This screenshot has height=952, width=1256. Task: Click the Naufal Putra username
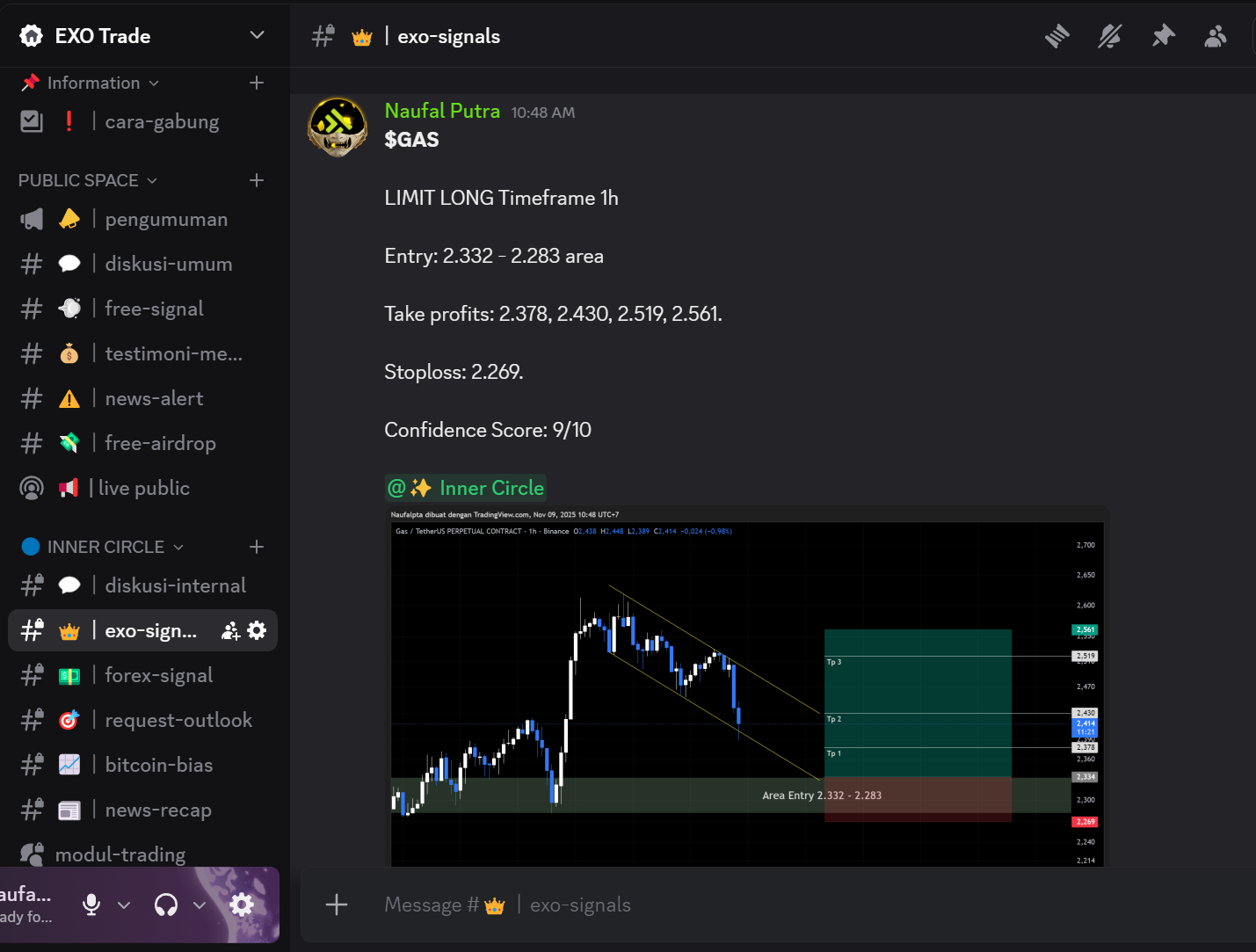coord(442,111)
